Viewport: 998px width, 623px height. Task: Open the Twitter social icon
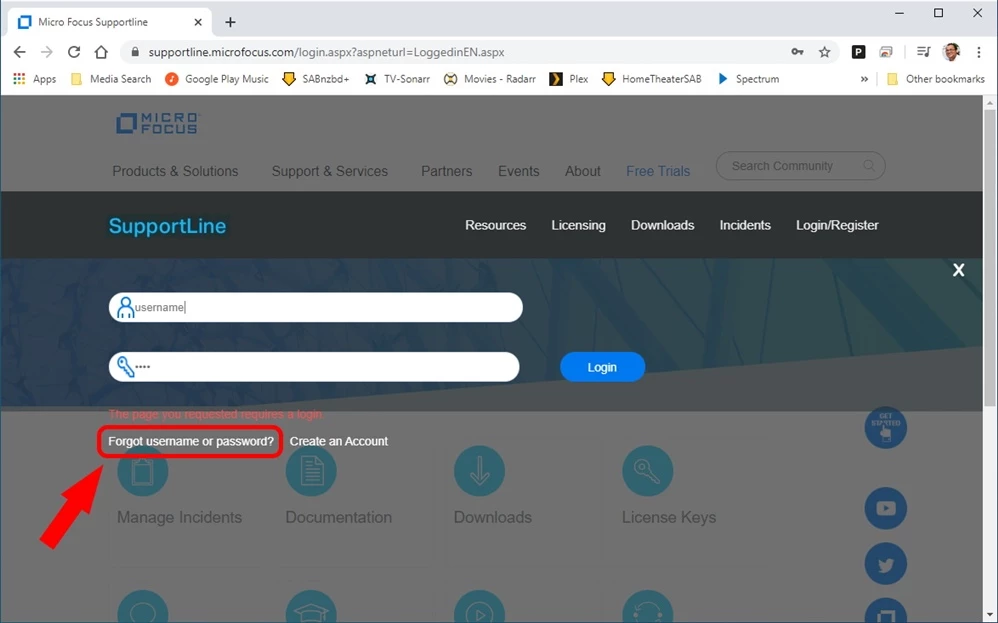click(x=885, y=563)
